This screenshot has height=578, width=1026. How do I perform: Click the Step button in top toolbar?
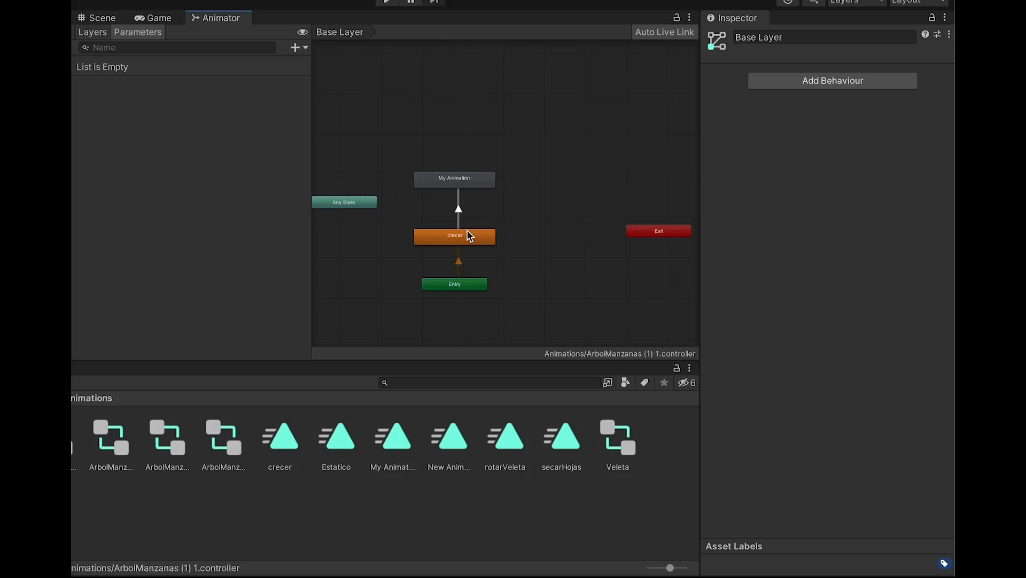[434, 2]
